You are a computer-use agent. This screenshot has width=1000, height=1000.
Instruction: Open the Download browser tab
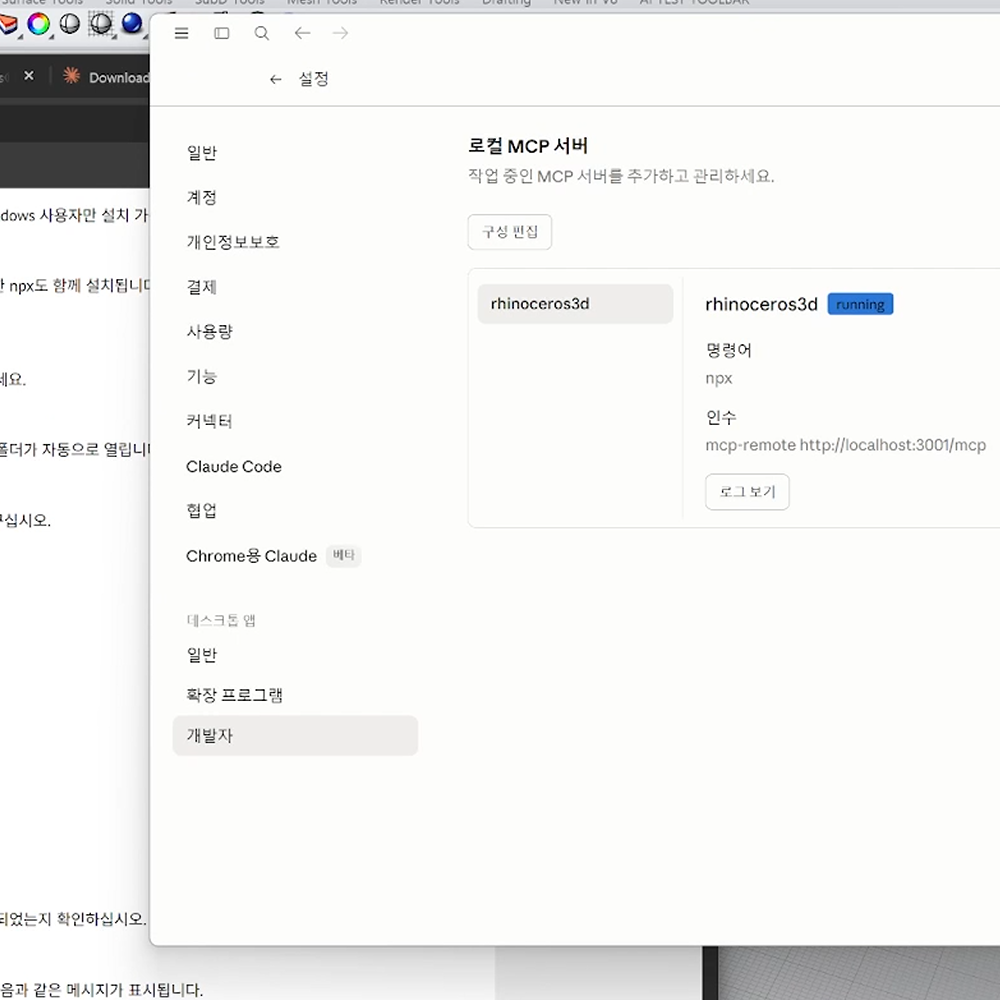[x=106, y=77]
